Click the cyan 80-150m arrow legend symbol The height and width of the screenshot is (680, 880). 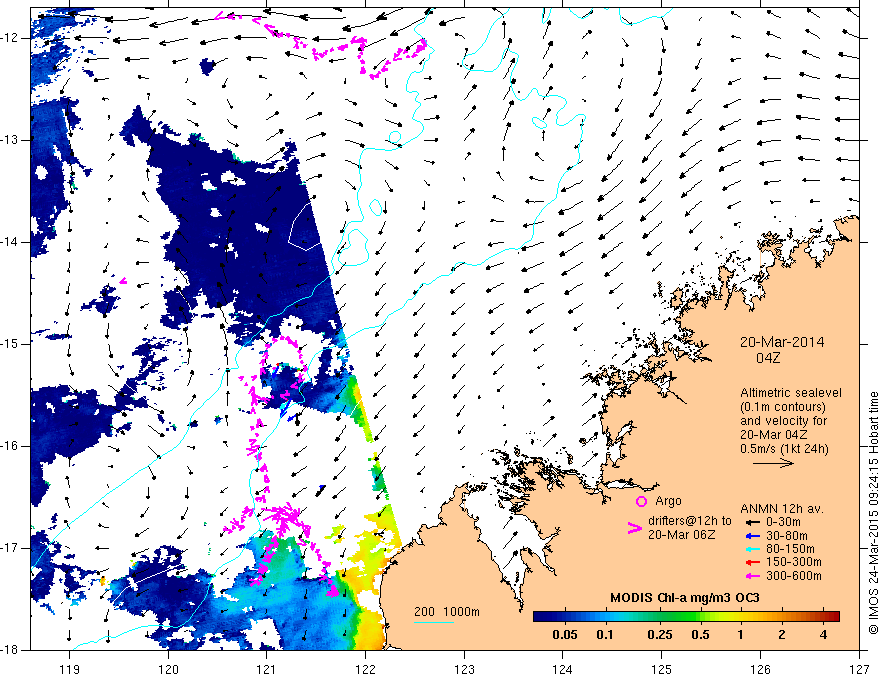tap(751, 549)
